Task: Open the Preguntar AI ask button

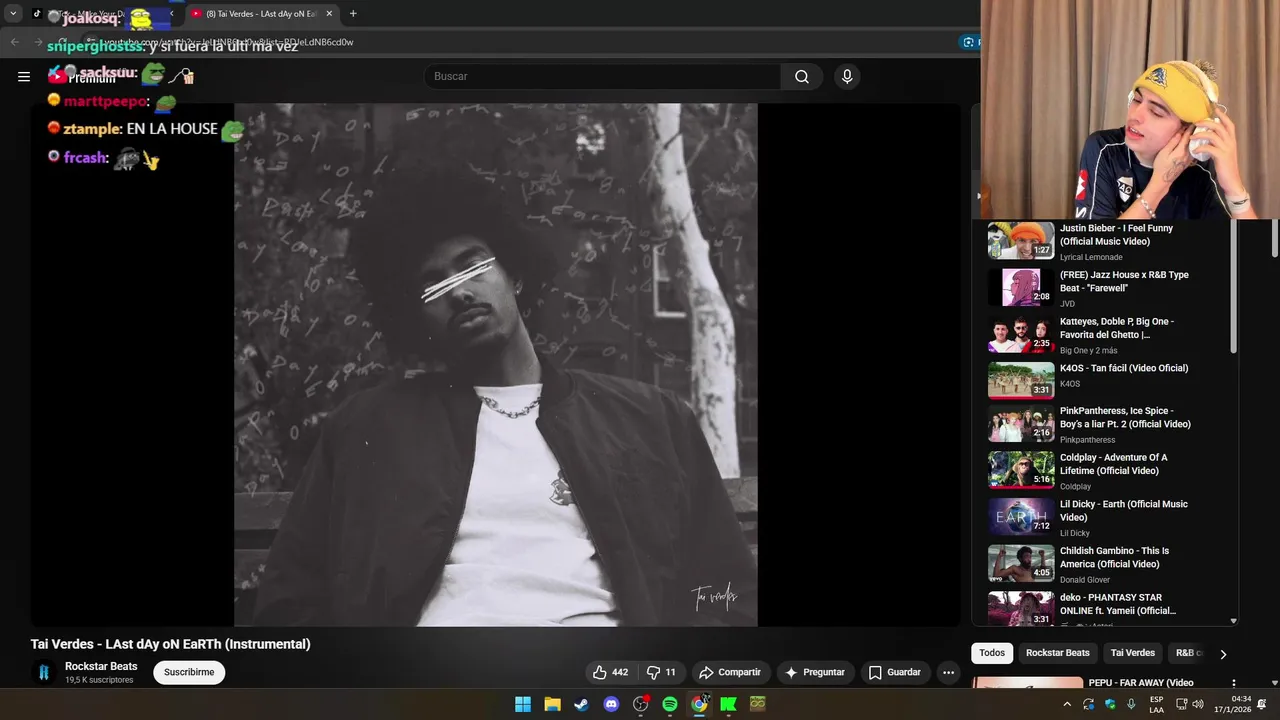Action: click(x=815, y=672)
